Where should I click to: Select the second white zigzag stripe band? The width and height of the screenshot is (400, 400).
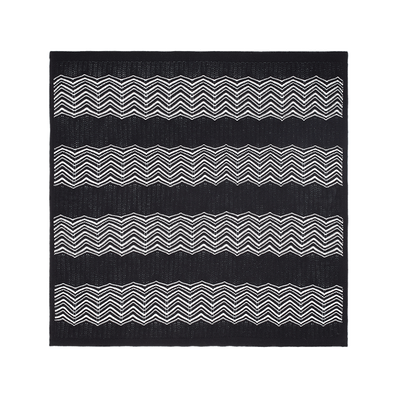coord(199,167)
